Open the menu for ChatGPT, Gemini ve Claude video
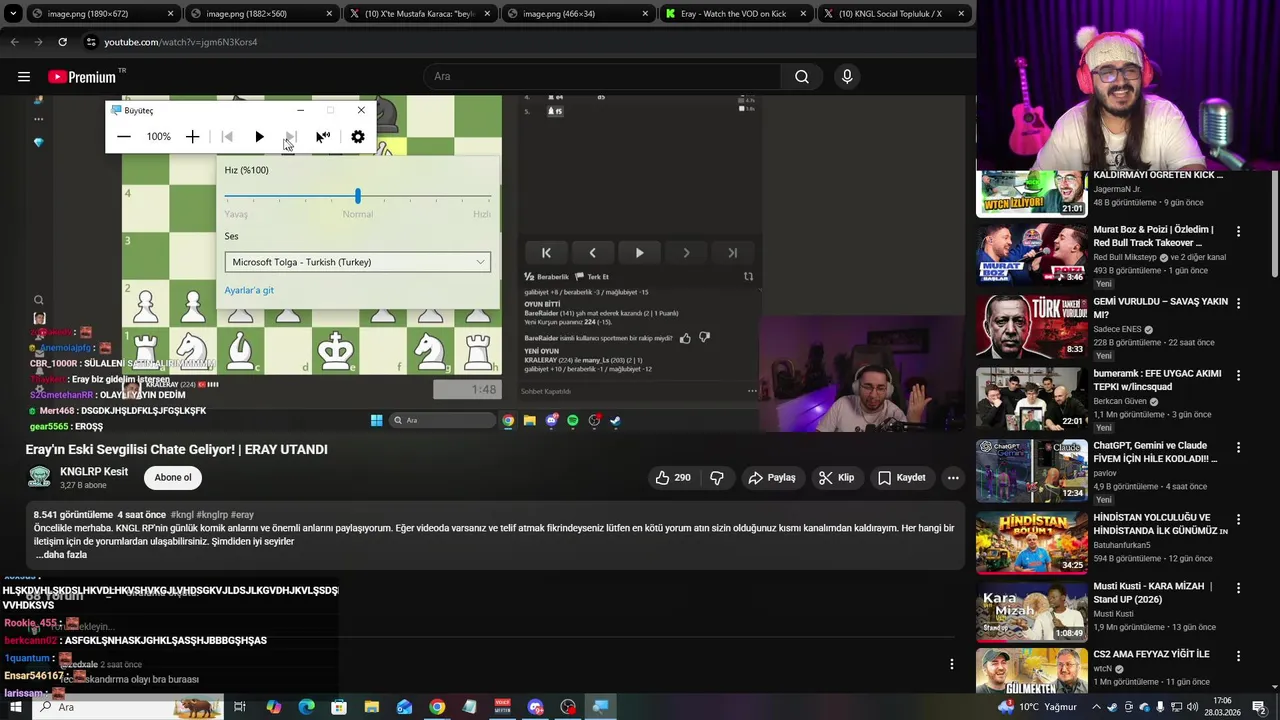This screenshot has width=1280, height=720. 1238,447
